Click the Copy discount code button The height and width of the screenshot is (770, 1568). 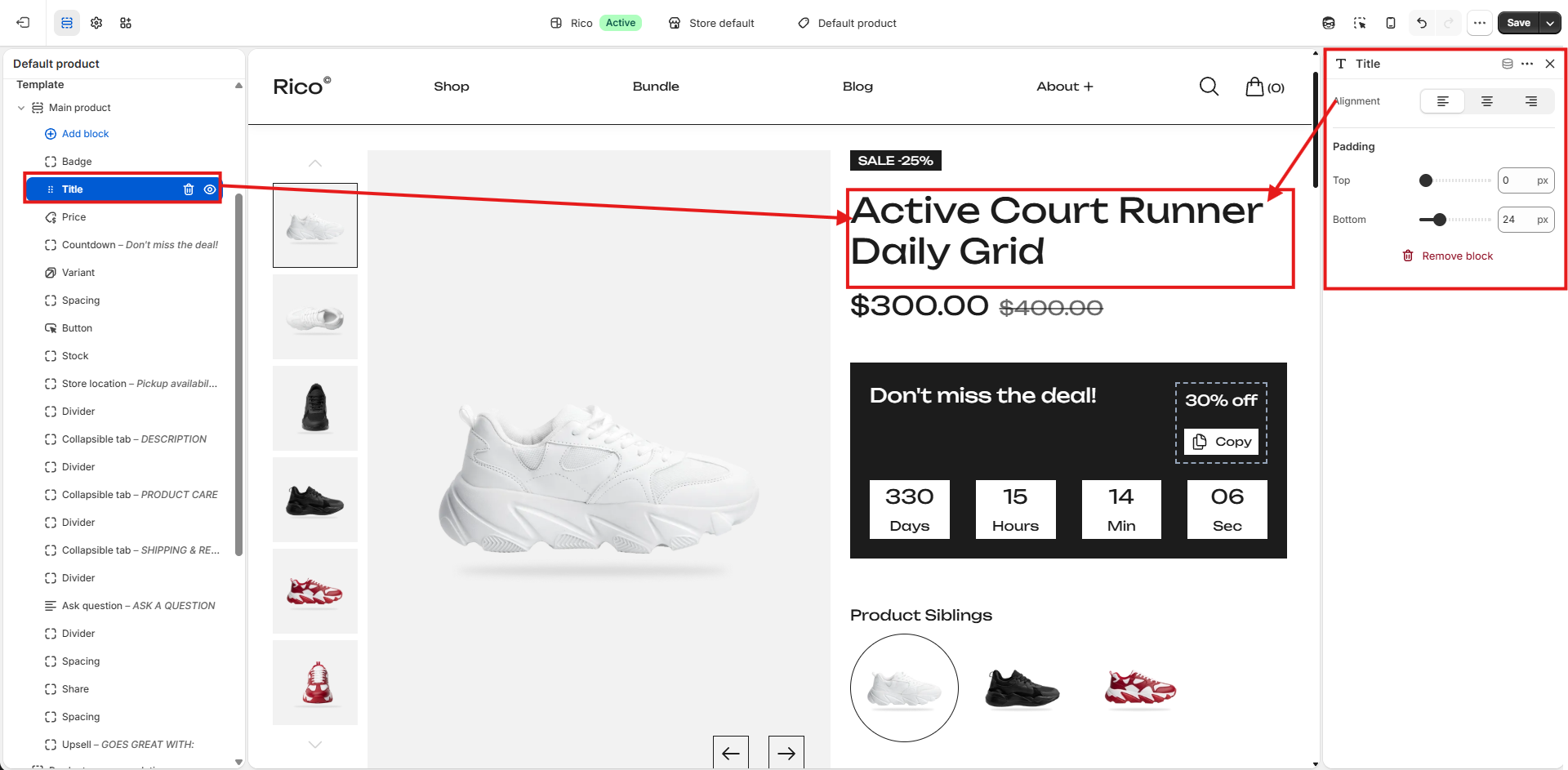(x=1222, y=442)
